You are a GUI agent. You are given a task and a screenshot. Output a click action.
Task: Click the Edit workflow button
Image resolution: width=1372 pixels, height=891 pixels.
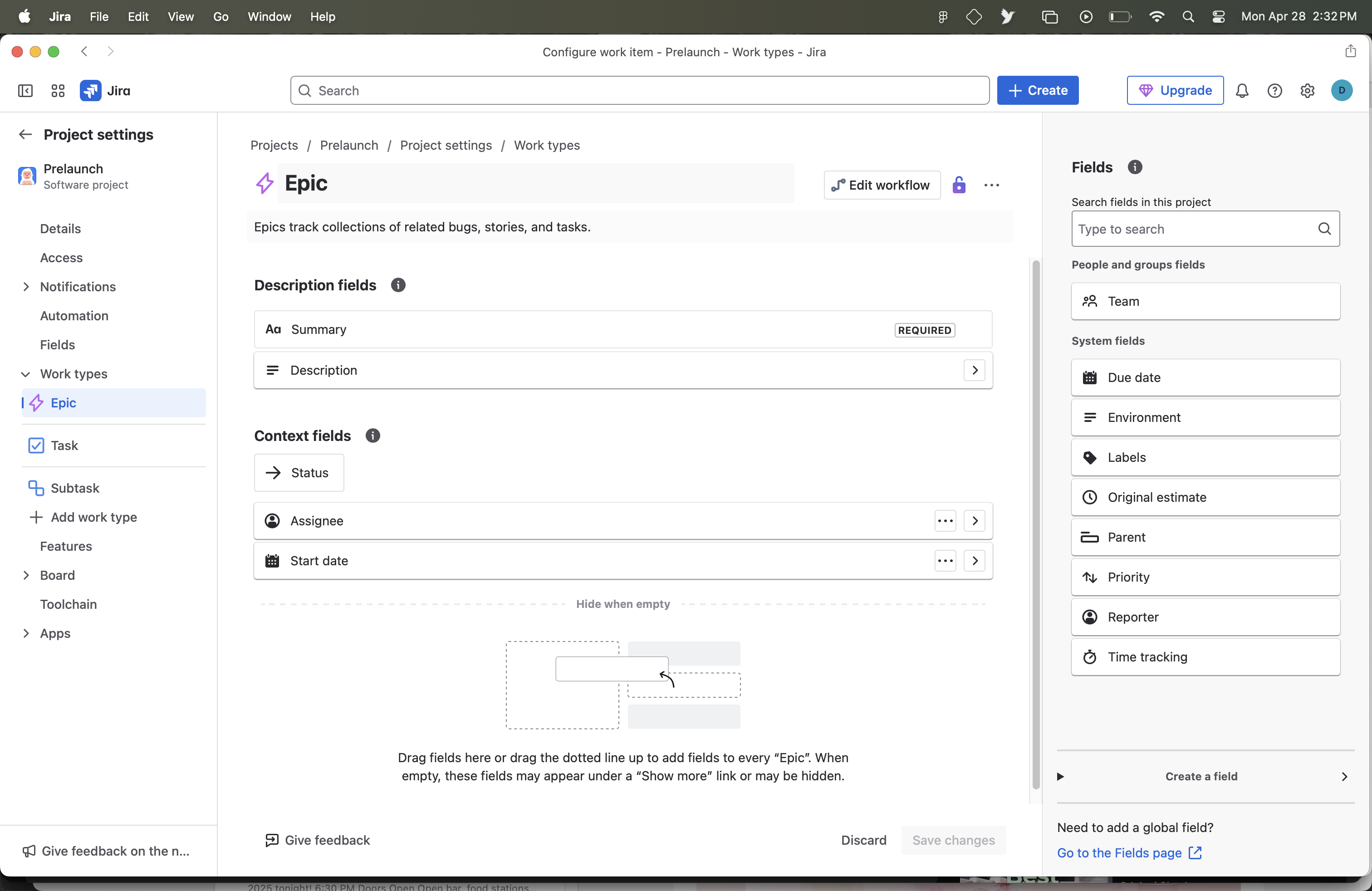pyautogui.click(x=882, y=185)
